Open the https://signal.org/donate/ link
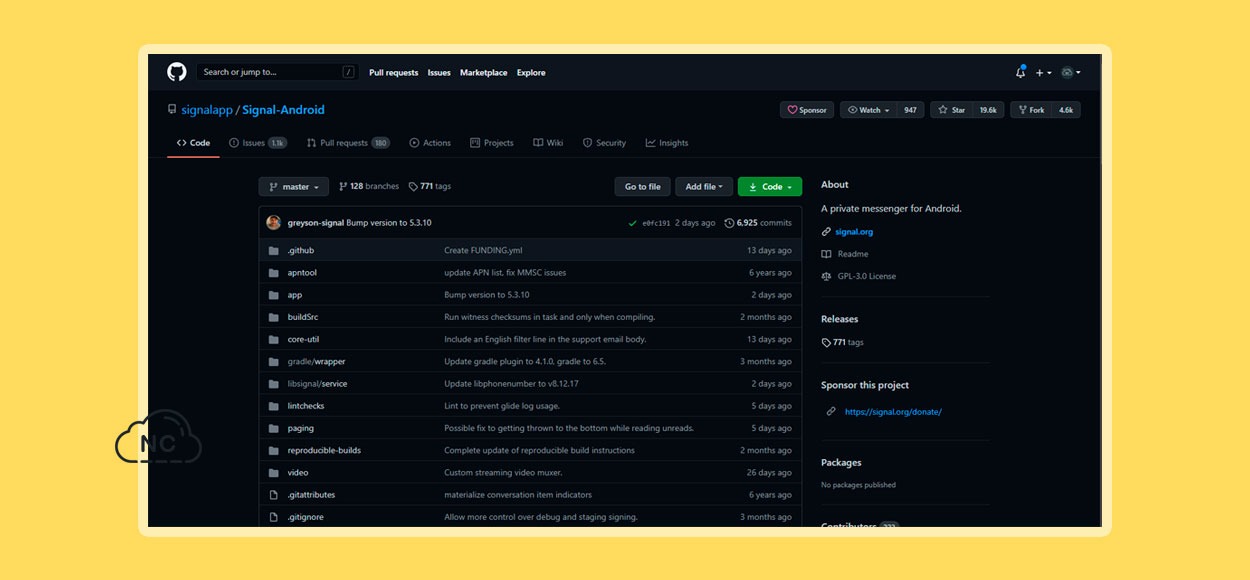The image size is (1250, 580). 893,412
